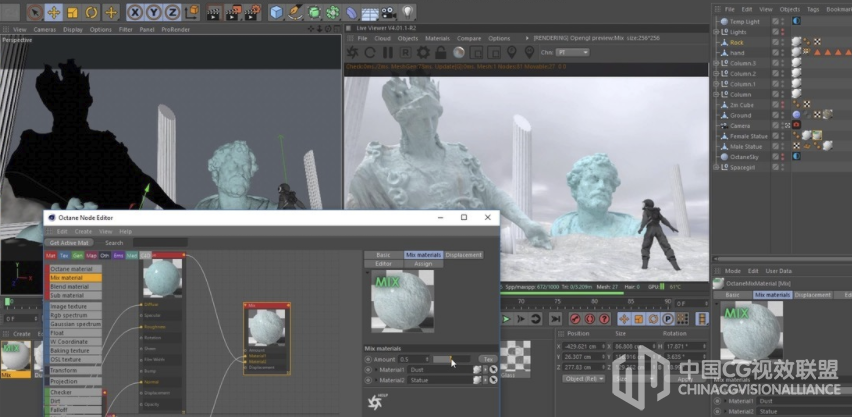Select the Live Selection arrow tool
852x417 pixels.
click(35, 12)
